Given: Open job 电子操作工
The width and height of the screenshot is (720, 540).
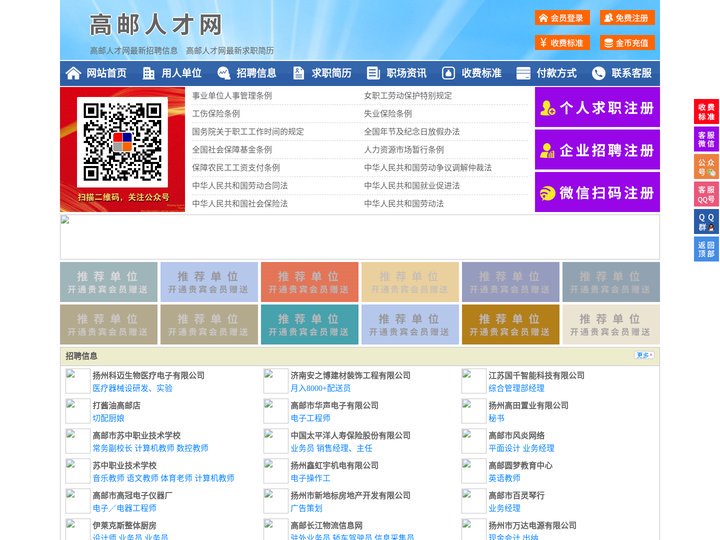Looking at the screenshot, I should point(310,478).
